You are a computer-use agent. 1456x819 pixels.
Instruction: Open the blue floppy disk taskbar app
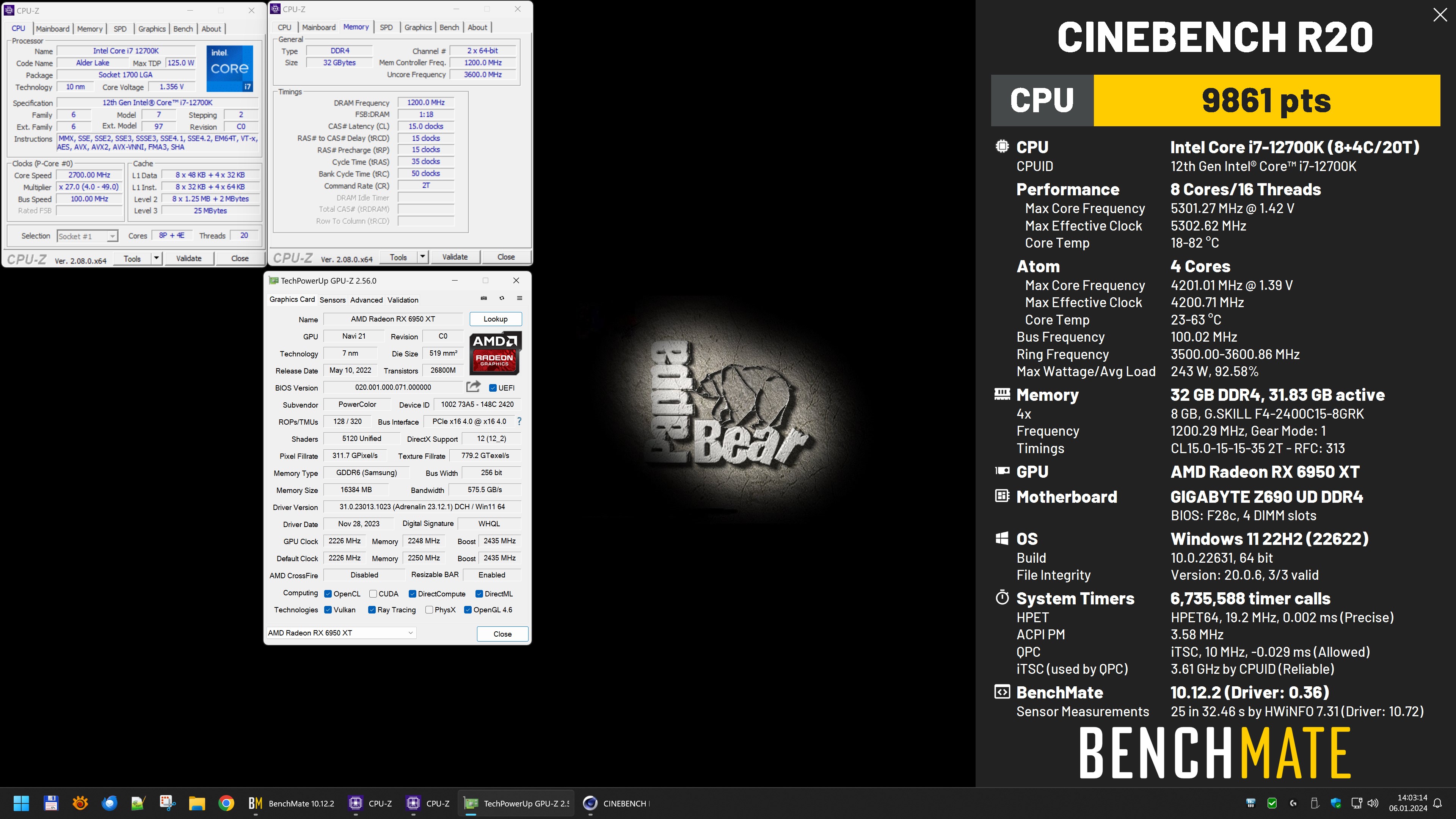tap(51, 803)
